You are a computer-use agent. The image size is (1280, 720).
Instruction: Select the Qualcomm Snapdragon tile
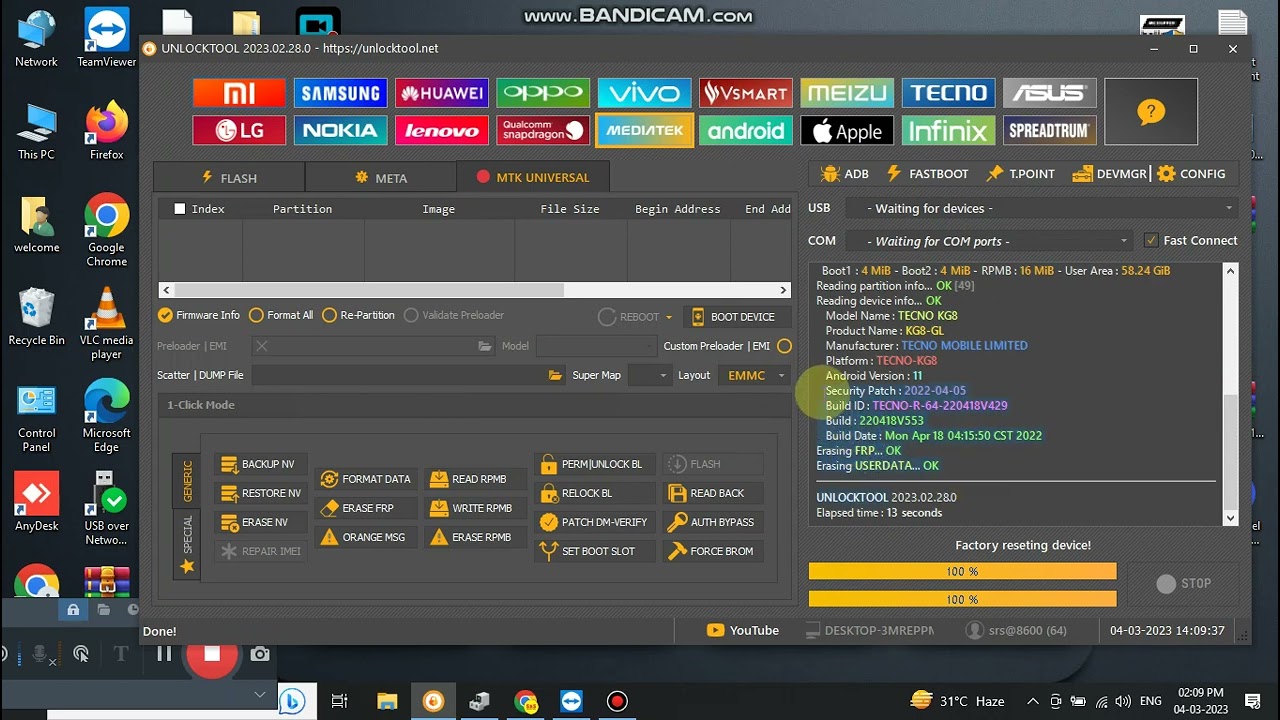(x=543, y=130)
